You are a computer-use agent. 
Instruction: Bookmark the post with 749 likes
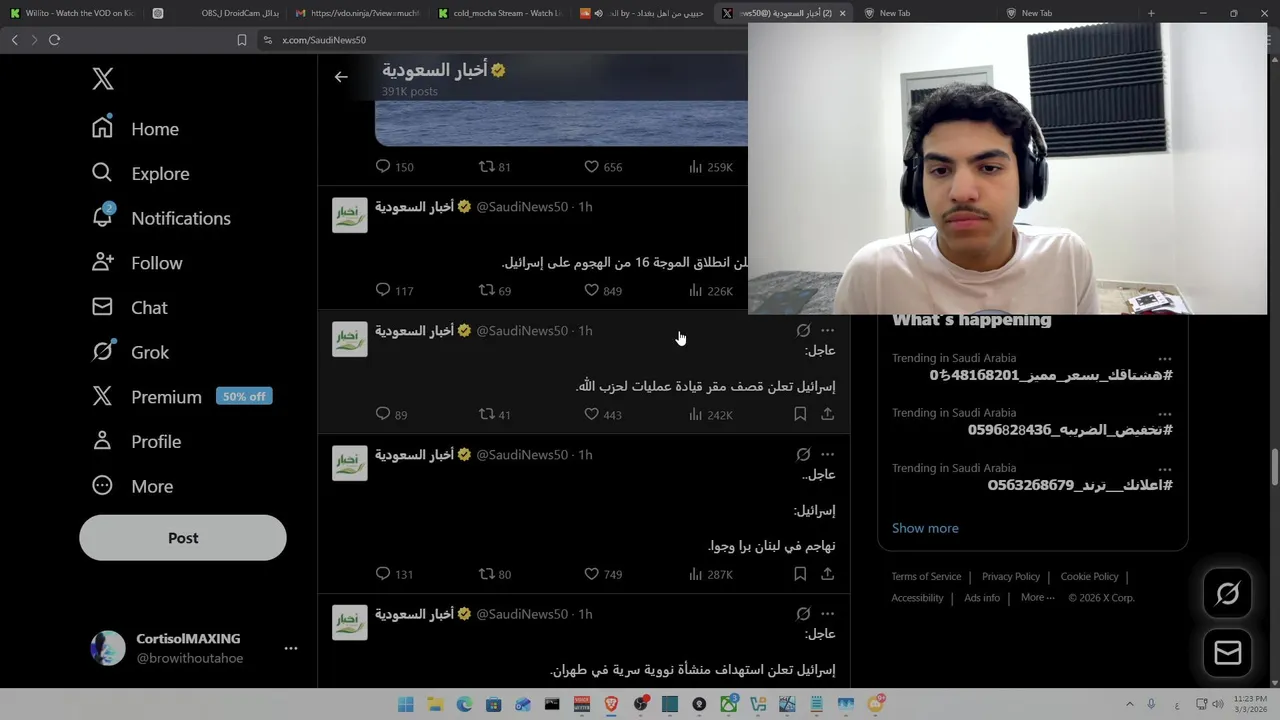800,574
